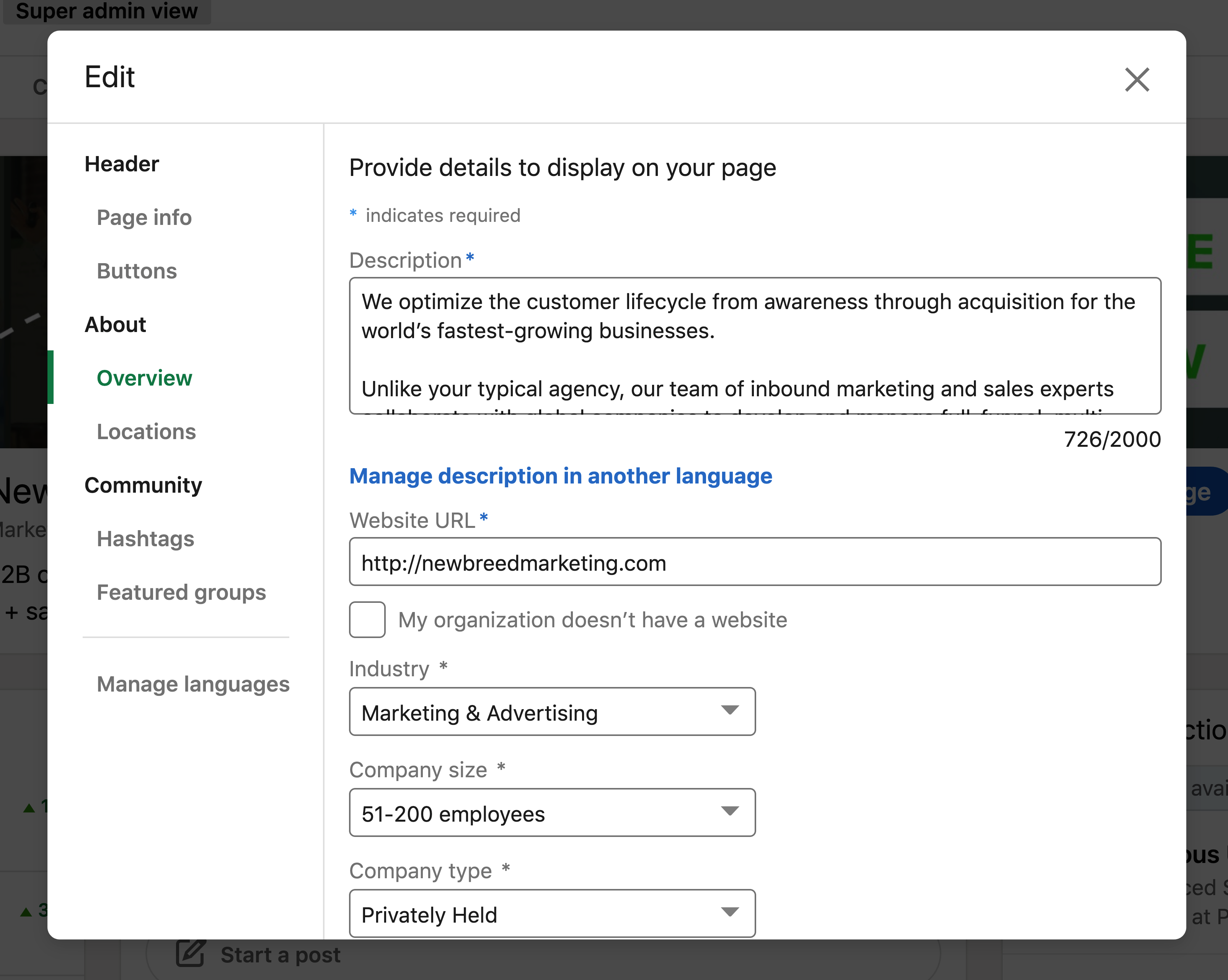Switch to Buttons section

[137, 271]
